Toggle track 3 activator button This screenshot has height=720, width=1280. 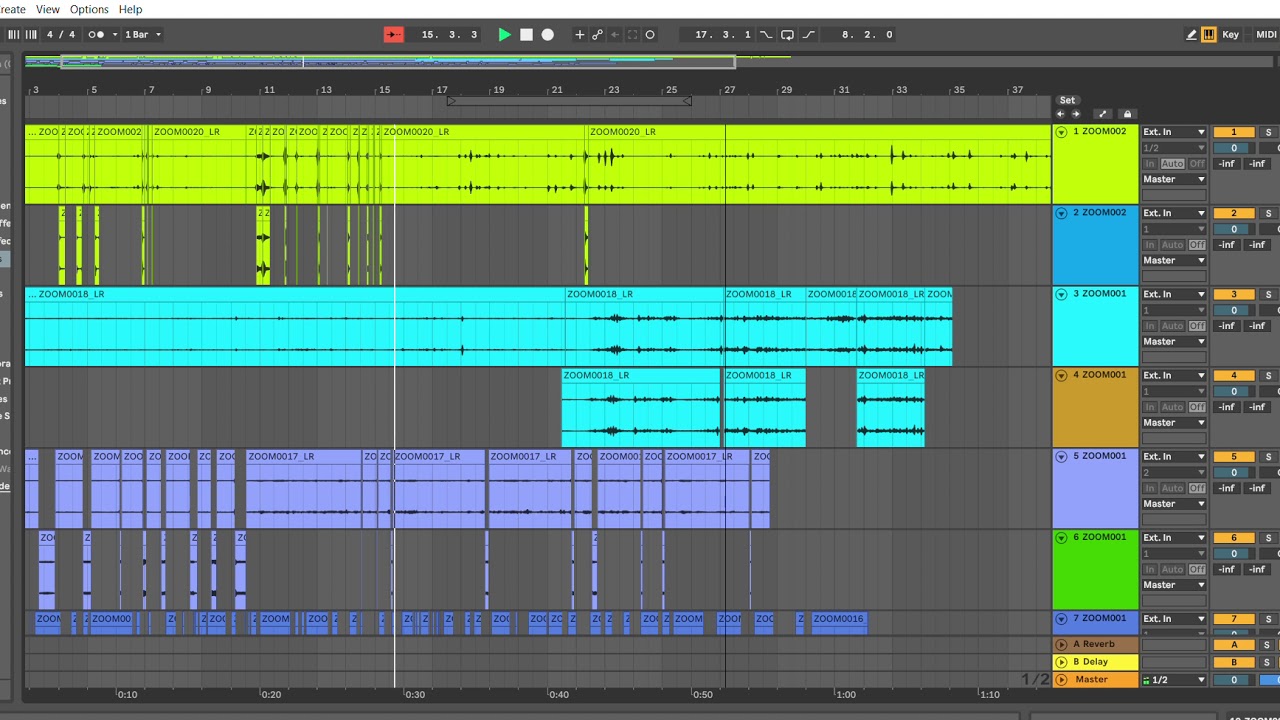point(1233,294)
